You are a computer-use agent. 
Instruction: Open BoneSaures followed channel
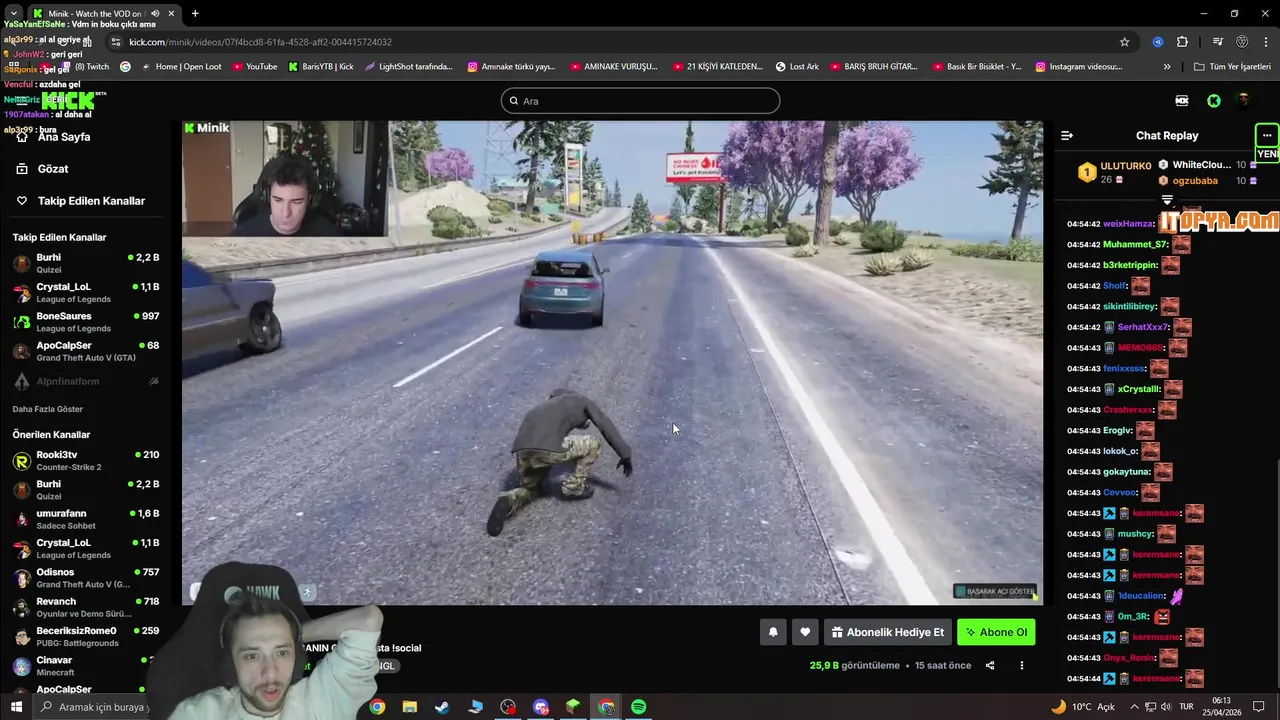point(85,322)
